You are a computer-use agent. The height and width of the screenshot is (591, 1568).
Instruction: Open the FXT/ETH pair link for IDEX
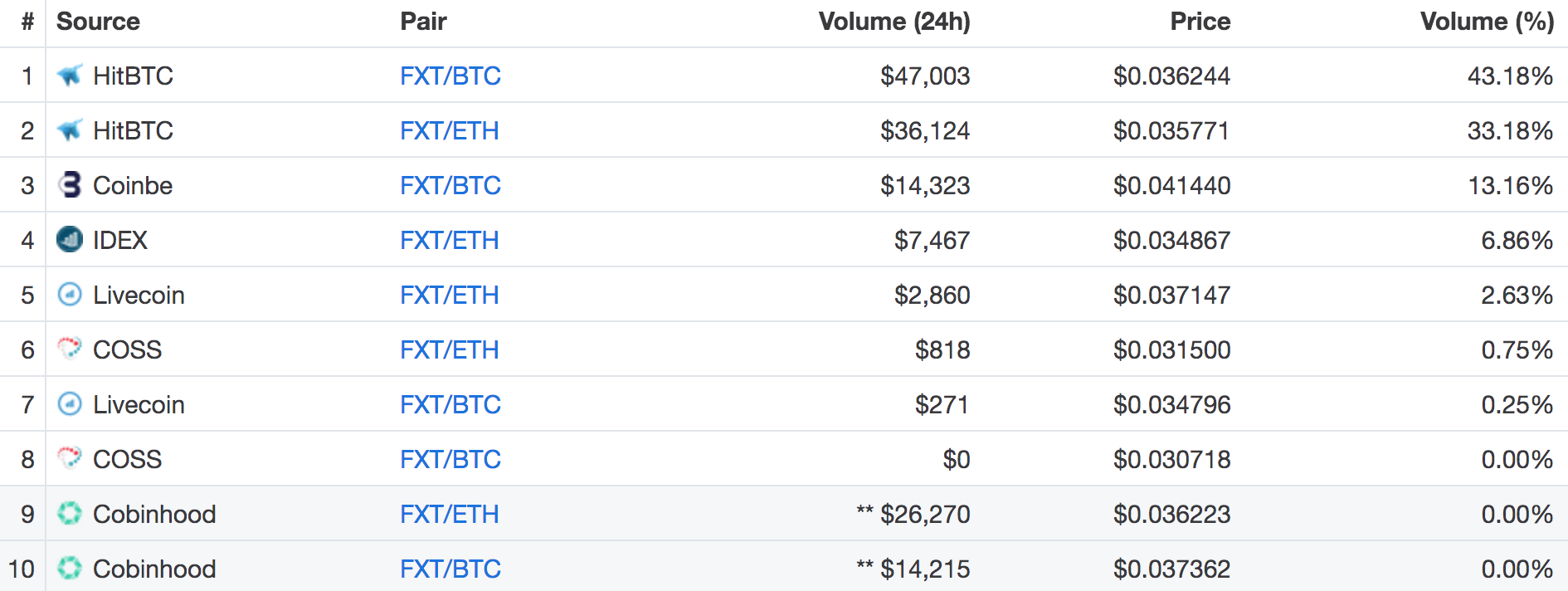coord(449,240)
